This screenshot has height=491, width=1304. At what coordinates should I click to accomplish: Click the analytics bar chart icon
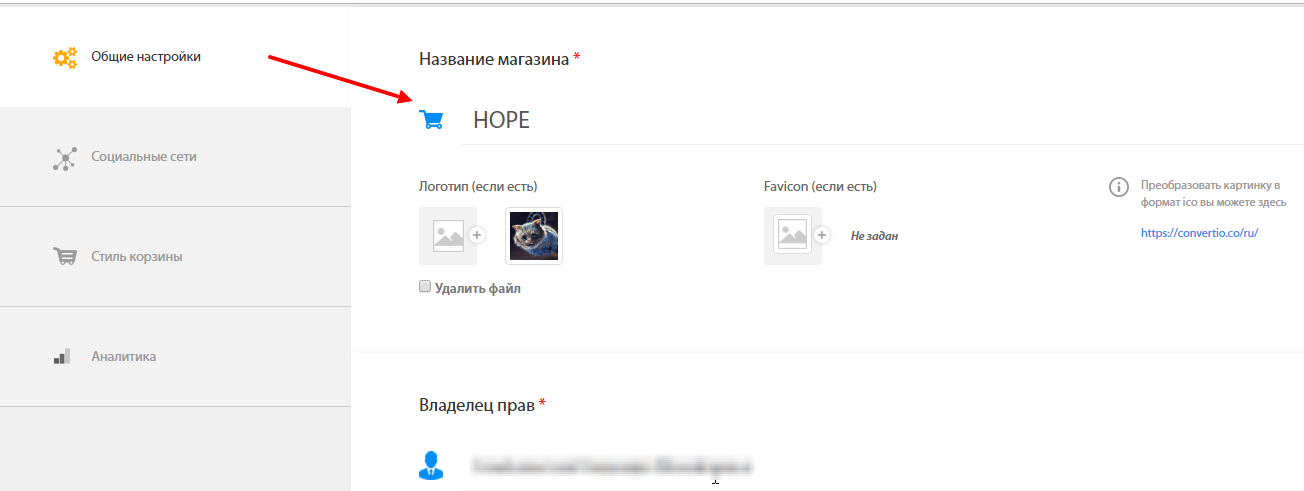[x=62, y=356]
